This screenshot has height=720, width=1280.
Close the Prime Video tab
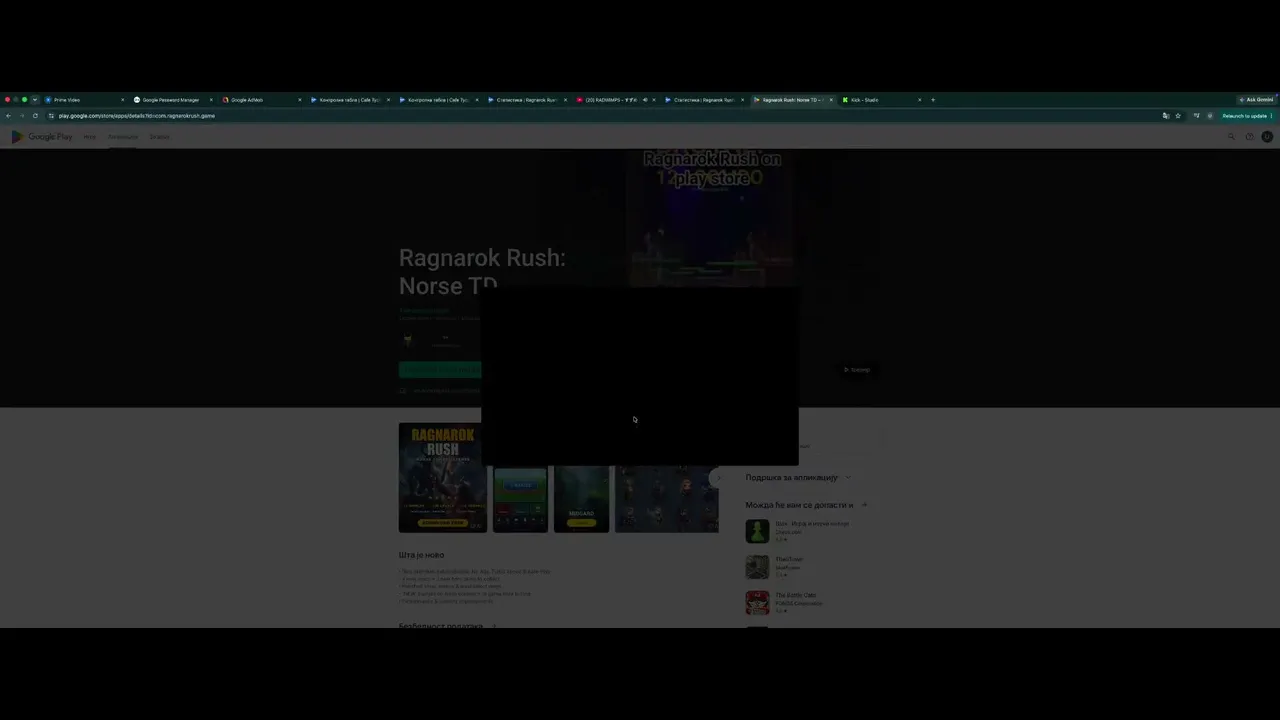(123, 100)
